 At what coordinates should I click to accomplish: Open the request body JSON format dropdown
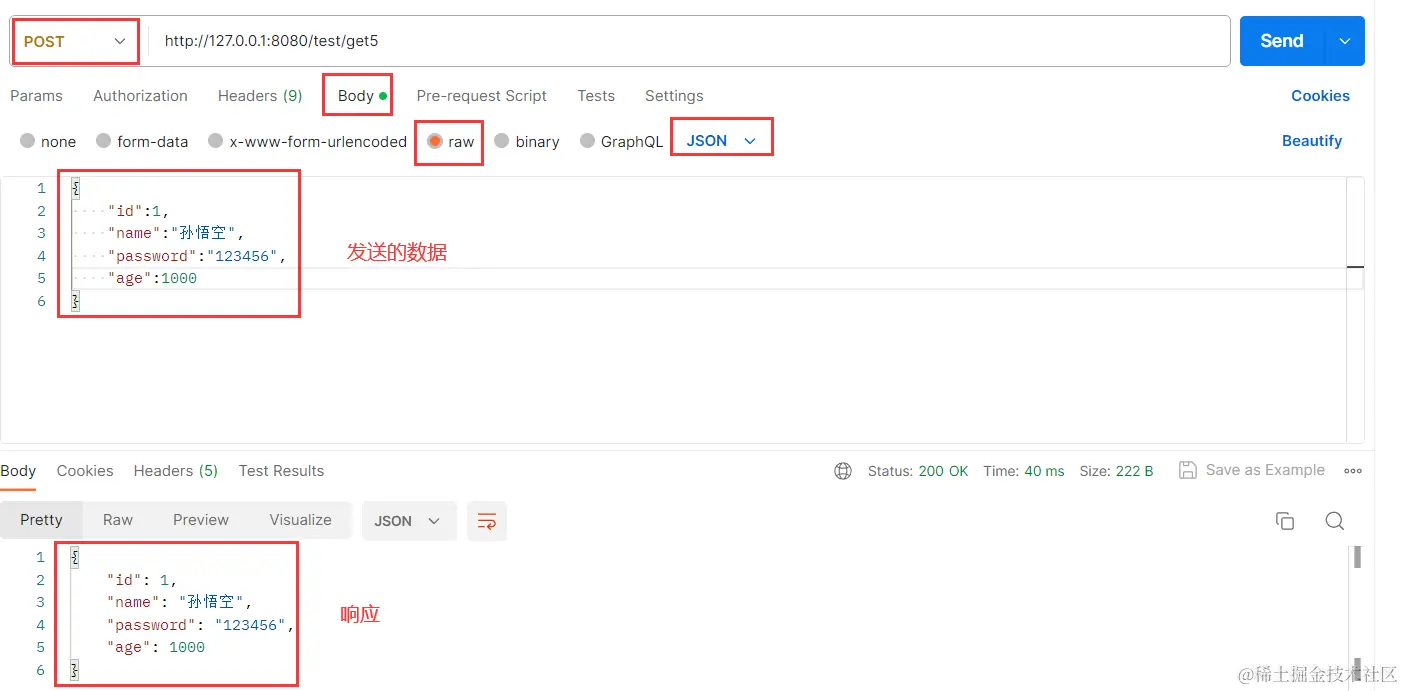(x=721, y=141)
